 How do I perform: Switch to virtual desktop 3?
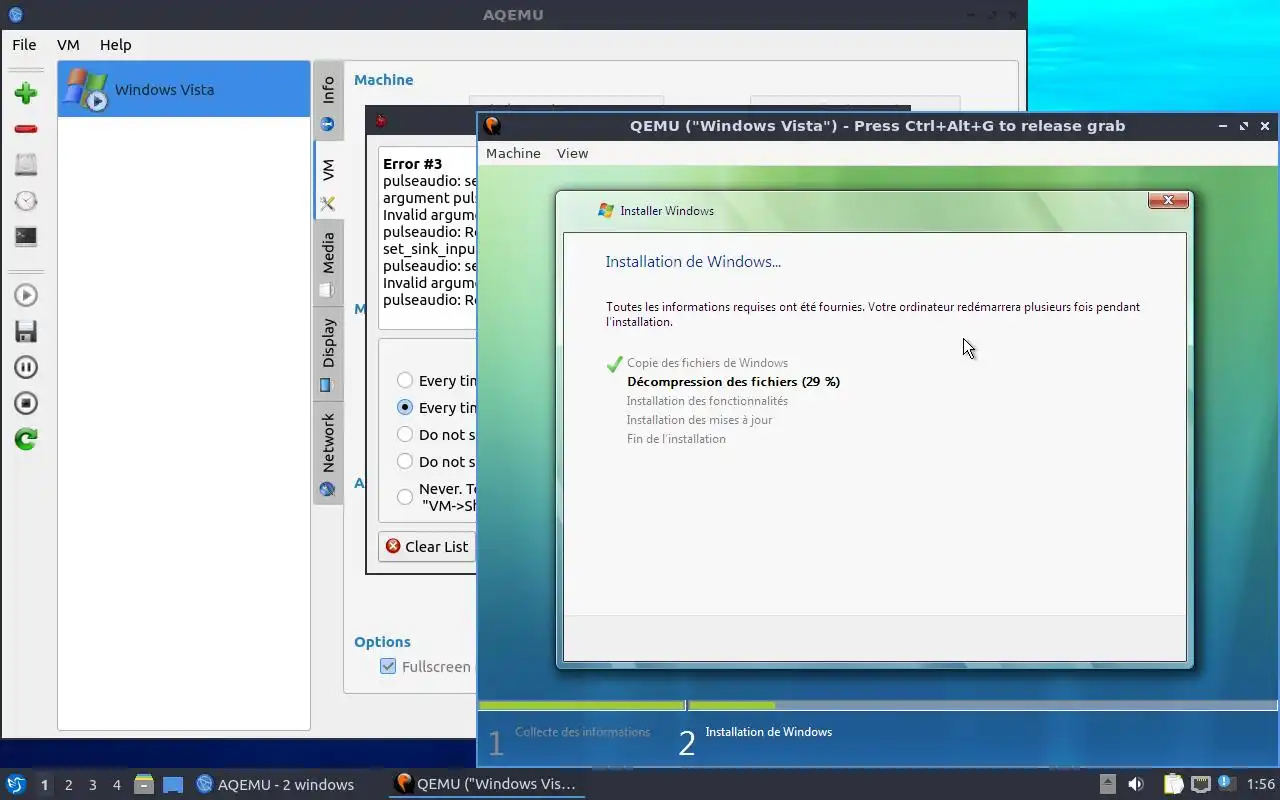[93, 785]
